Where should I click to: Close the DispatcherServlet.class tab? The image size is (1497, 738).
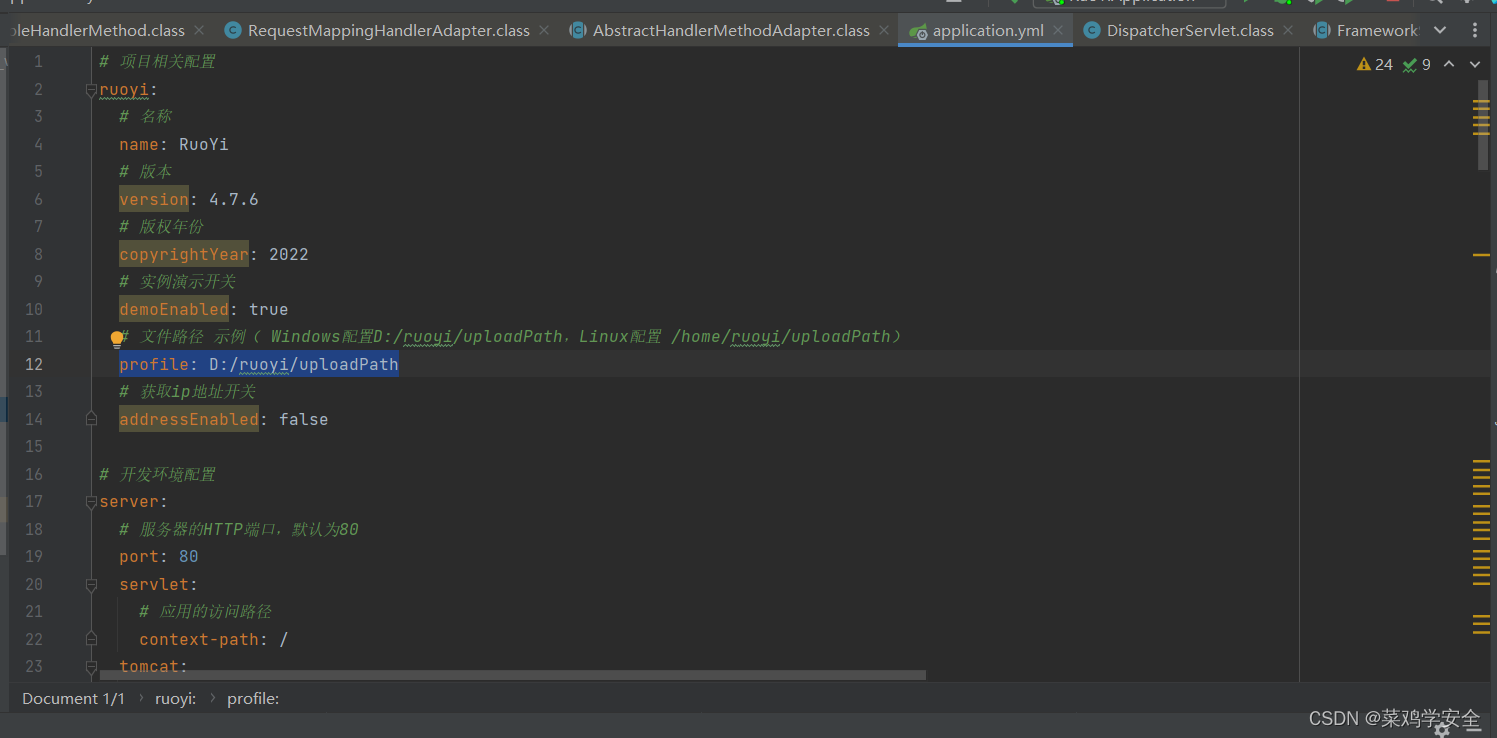(1288, 30)
